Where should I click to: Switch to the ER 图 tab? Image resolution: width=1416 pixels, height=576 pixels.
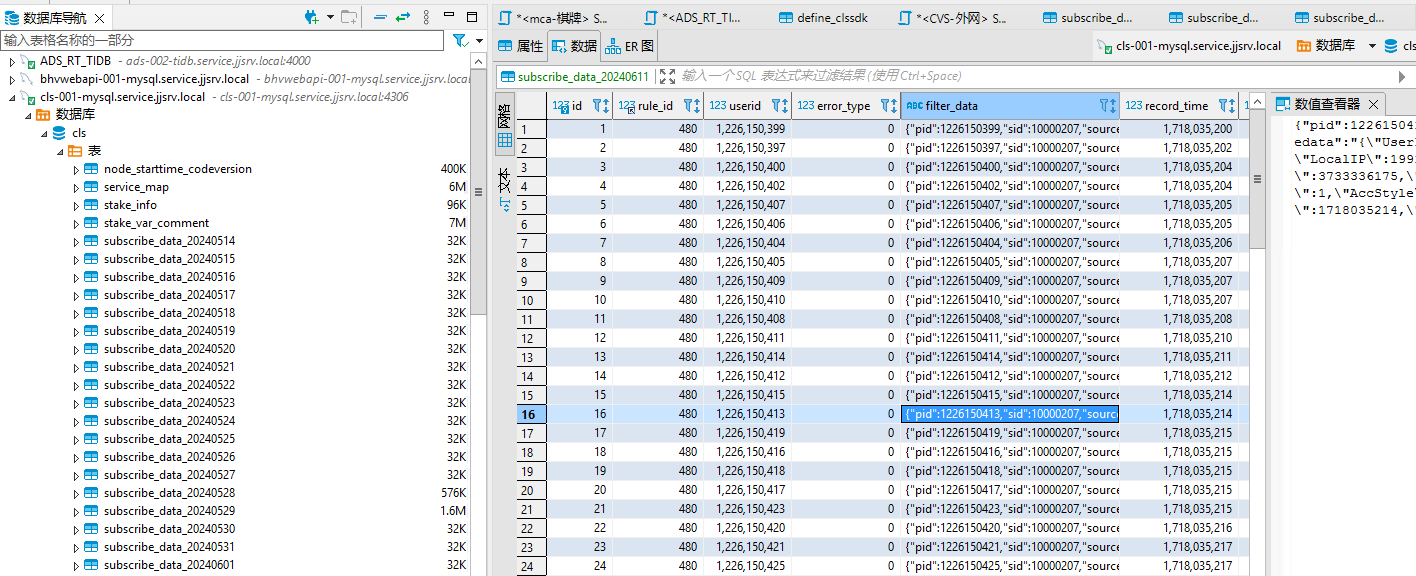(631, 46)
